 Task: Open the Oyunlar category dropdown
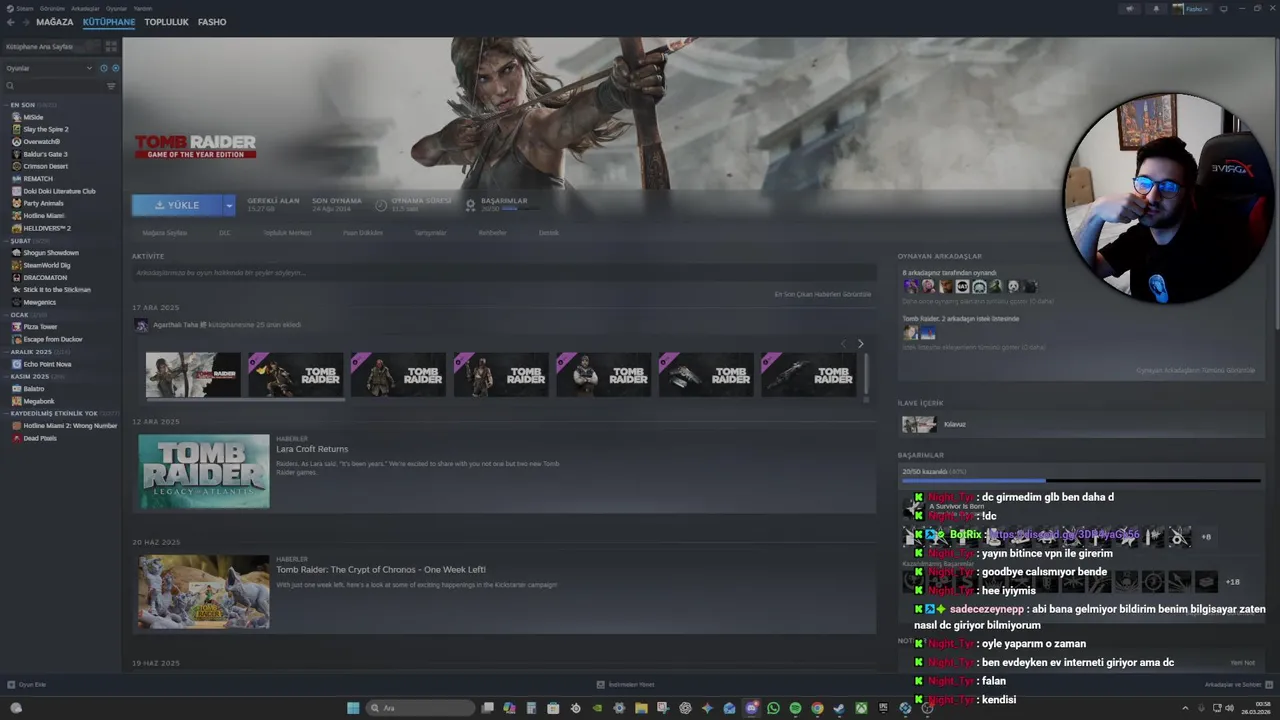[x=49, y=68]
